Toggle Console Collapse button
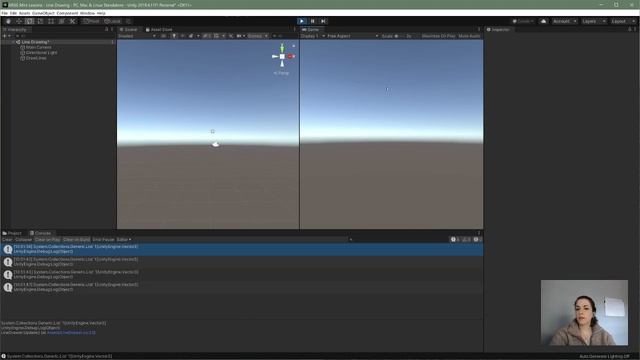 23,240
